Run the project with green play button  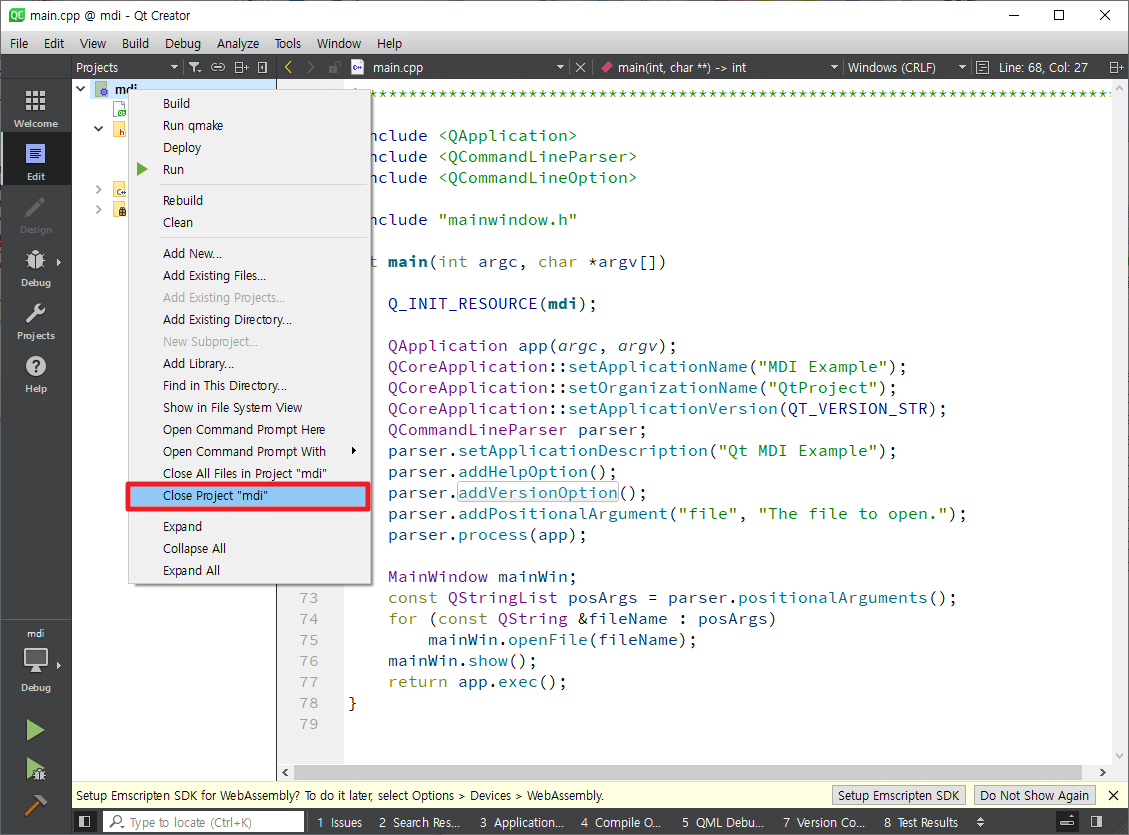35,730
